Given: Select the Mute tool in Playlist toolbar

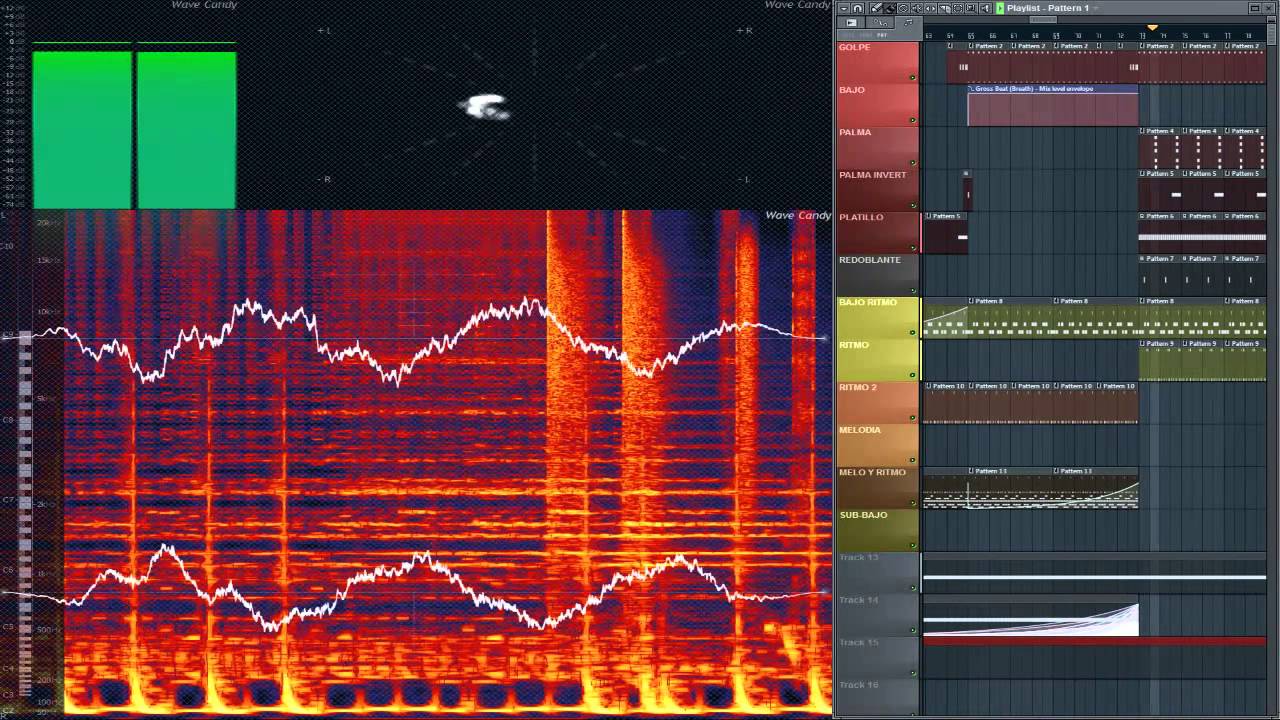Looking at the screenshot, I should point(917,8).
